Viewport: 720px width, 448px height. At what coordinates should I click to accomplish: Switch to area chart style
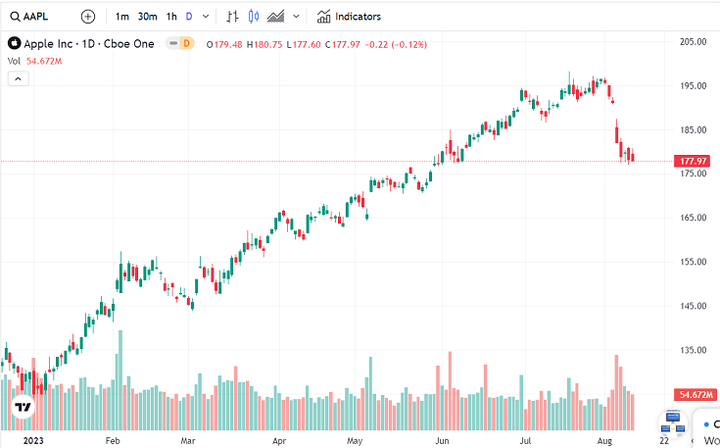[x=276, y=17]
